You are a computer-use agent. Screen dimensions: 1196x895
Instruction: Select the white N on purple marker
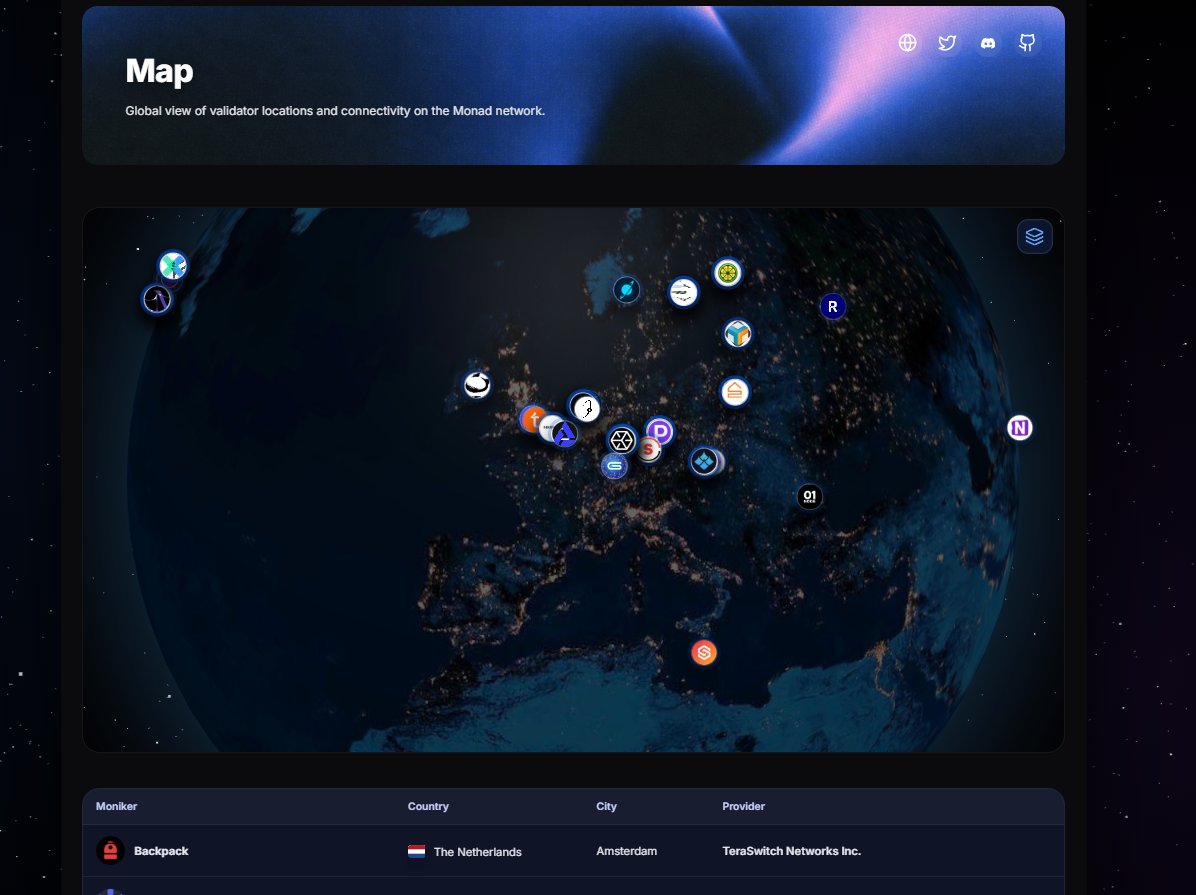point(1020,428)
